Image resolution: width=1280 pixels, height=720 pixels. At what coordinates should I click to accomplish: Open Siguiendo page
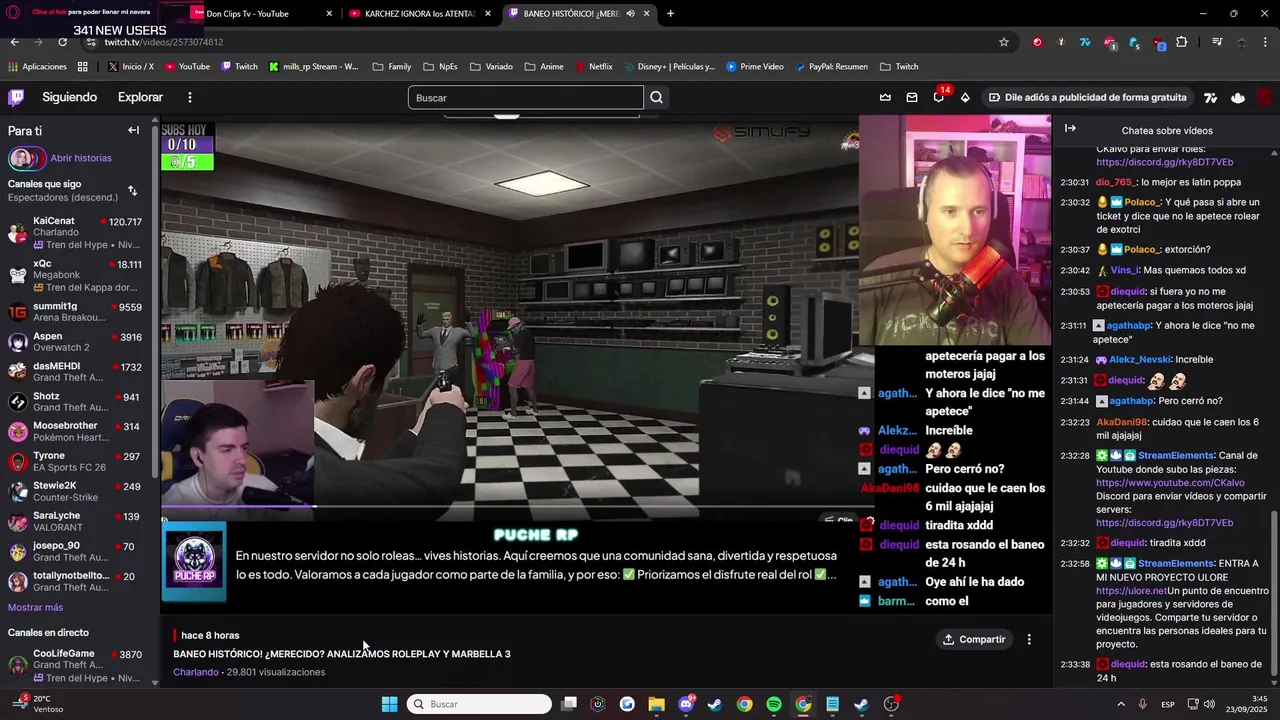[x=69, y=97]
